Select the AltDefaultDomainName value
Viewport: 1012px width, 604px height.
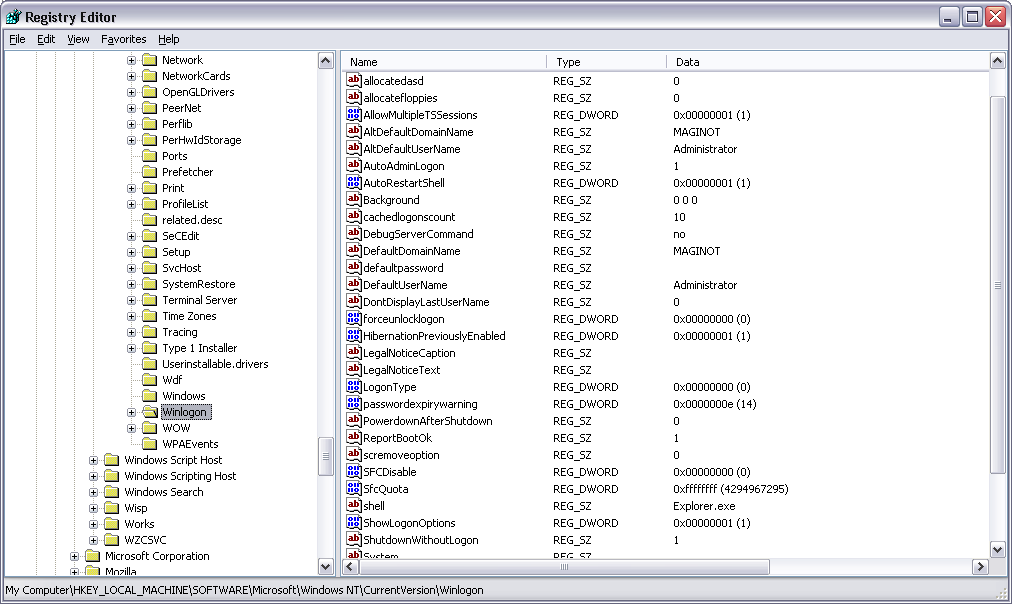(x=418, y=132)
